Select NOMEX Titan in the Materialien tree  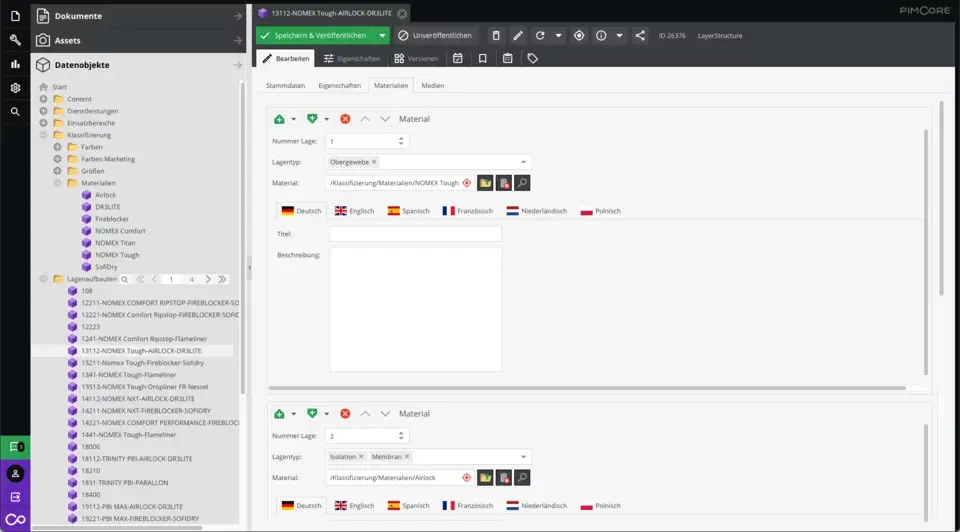click(x=115, y=243)
